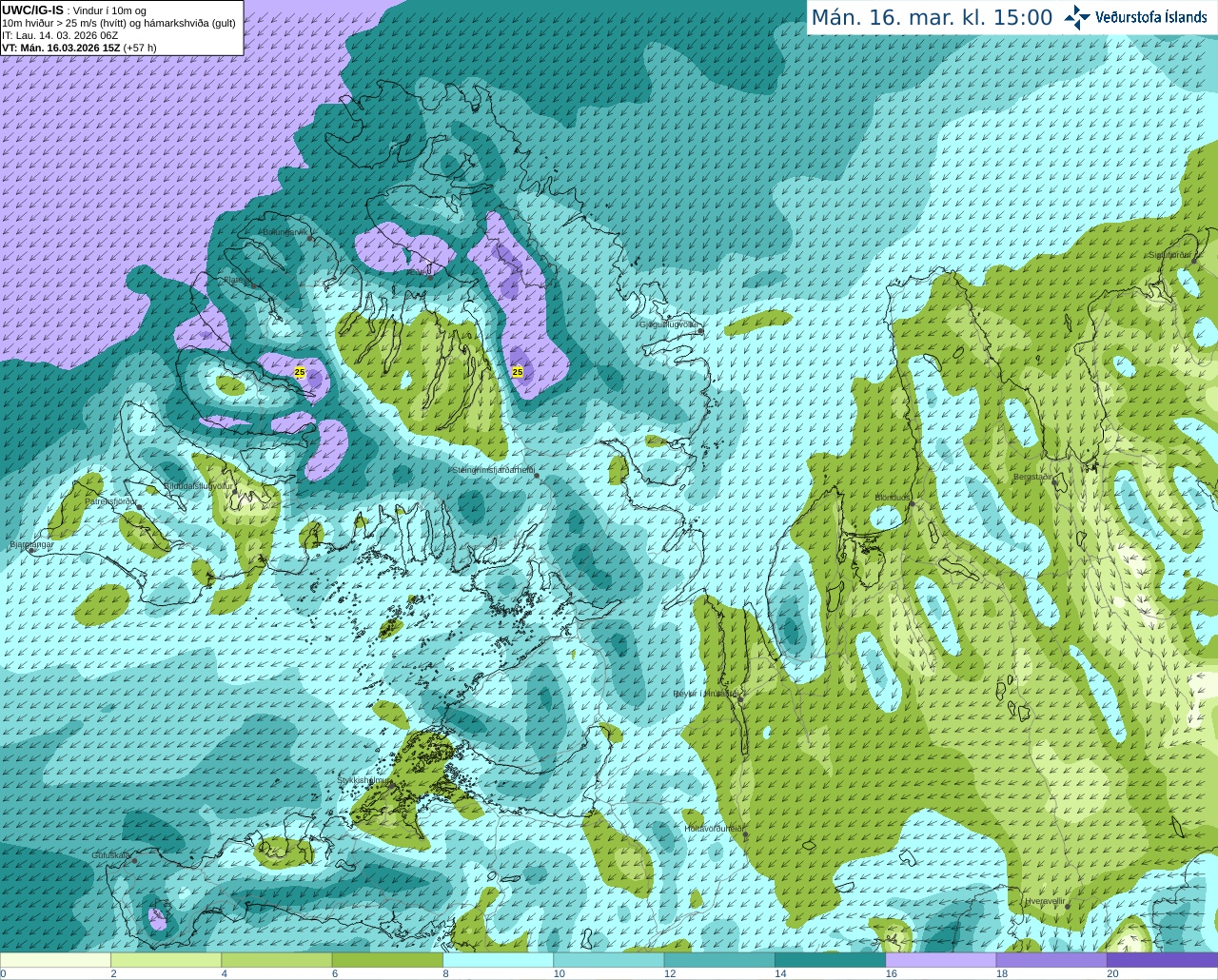The height and width of the screenshot is (980, 1218).
Task: Select the Steingrímsfjarðarheiði station label
Action: [492, 470]
